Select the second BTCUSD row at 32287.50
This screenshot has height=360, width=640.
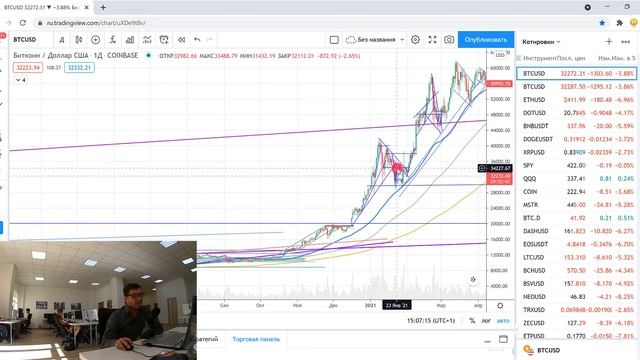[x=576, y=87]
